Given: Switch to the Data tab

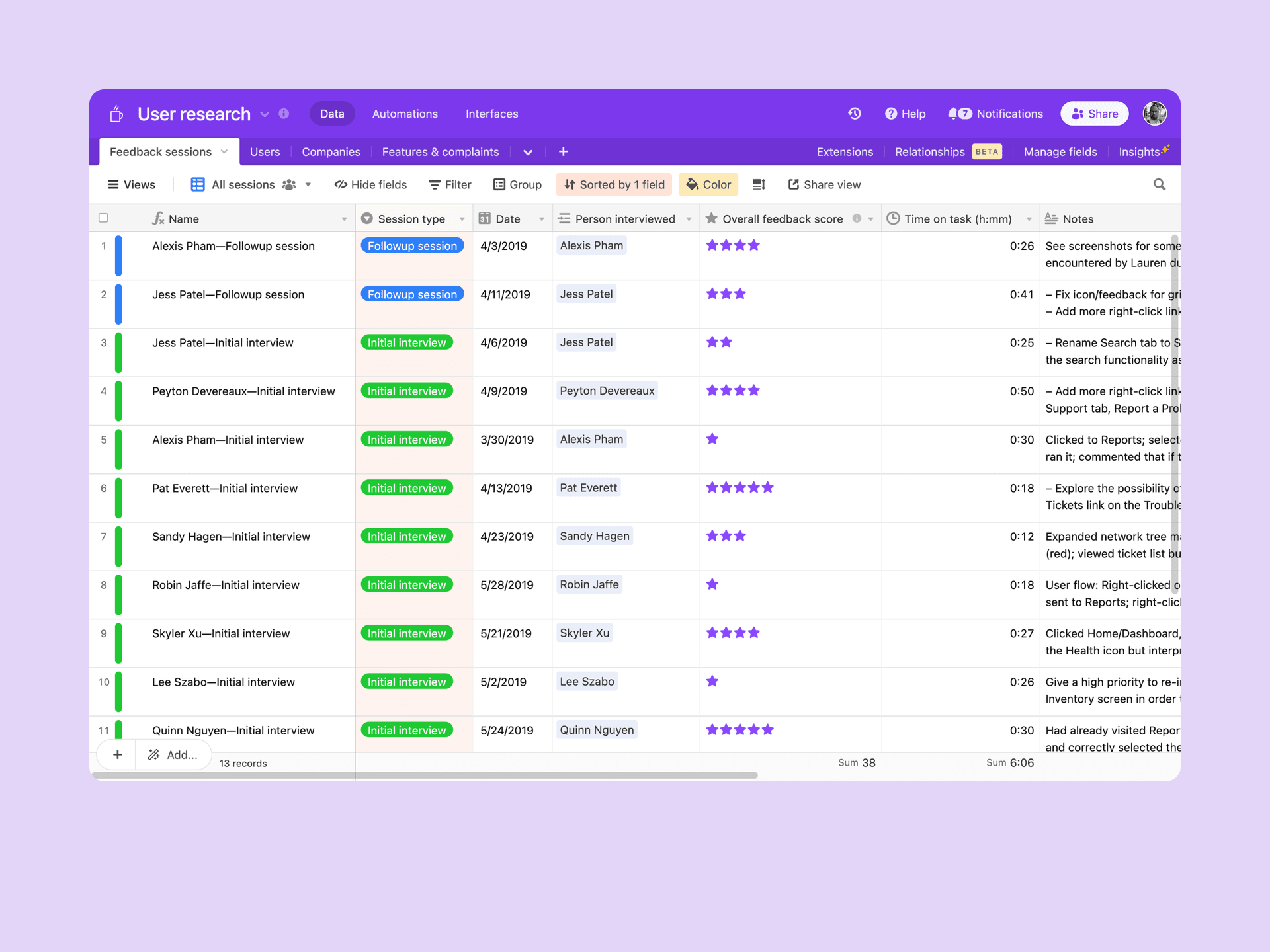Looking at the screenshot, I should click(332, 114).
